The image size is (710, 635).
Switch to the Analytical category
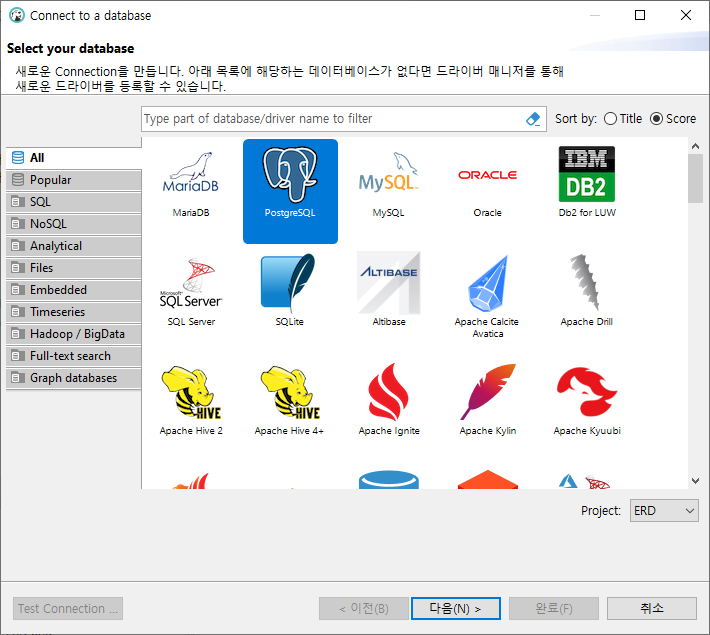74,246
